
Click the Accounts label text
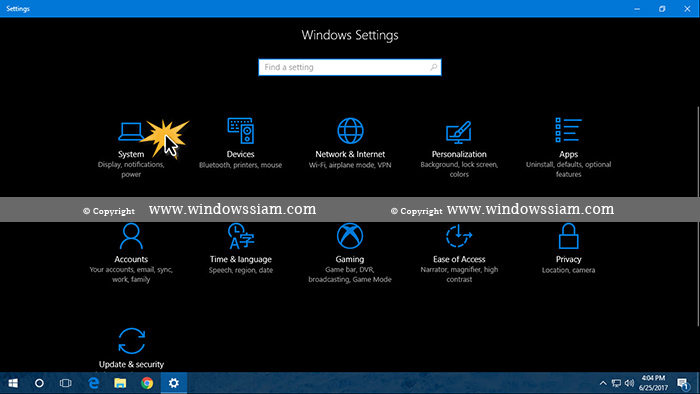pos(131,259)
